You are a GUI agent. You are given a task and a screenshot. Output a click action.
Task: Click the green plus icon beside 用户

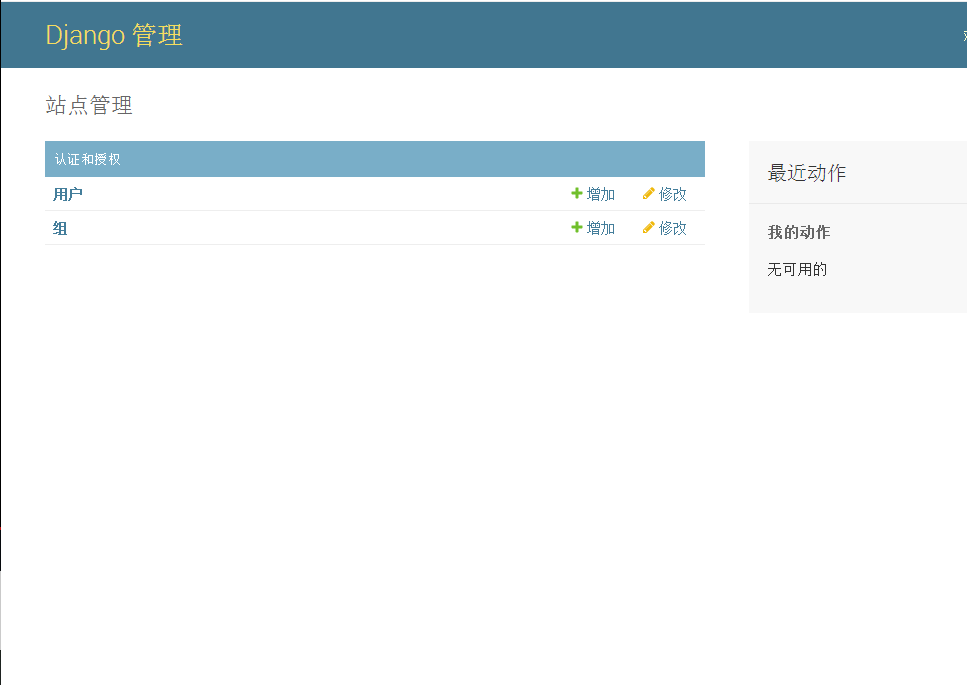(577, 194)
